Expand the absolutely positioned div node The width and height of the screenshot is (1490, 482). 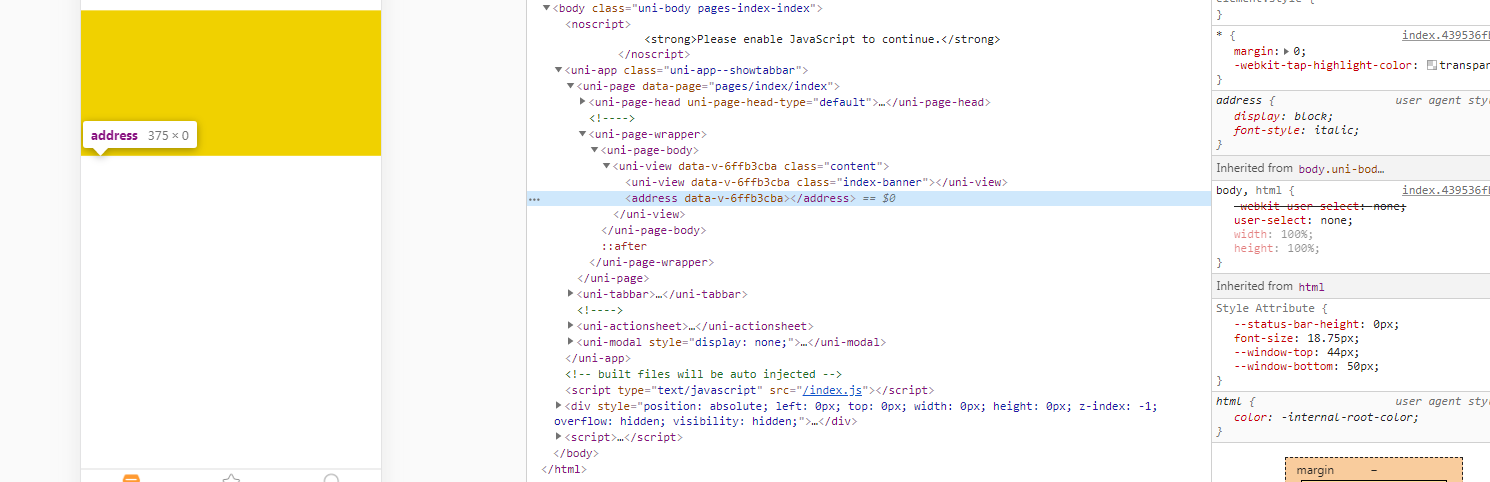click(558, 406)
